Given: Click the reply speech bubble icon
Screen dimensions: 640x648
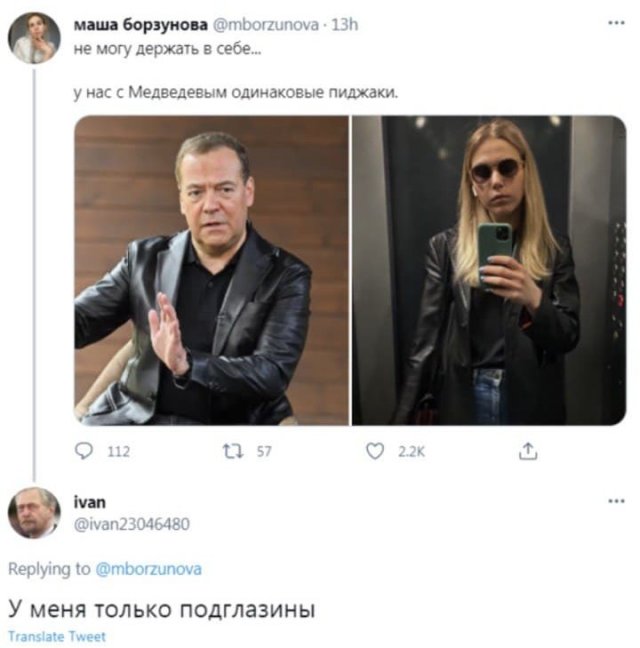Looking at the screenshot, I should [x=84, y=452].
